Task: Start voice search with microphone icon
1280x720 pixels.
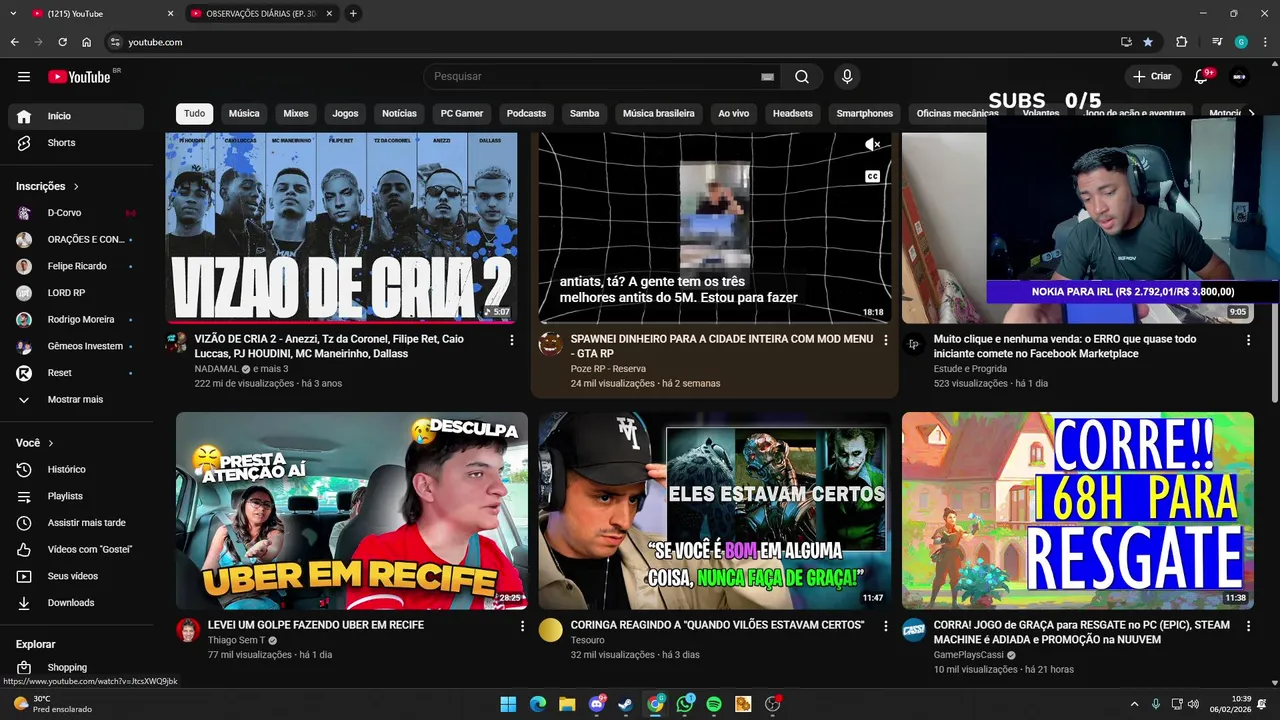Action: 847,77
